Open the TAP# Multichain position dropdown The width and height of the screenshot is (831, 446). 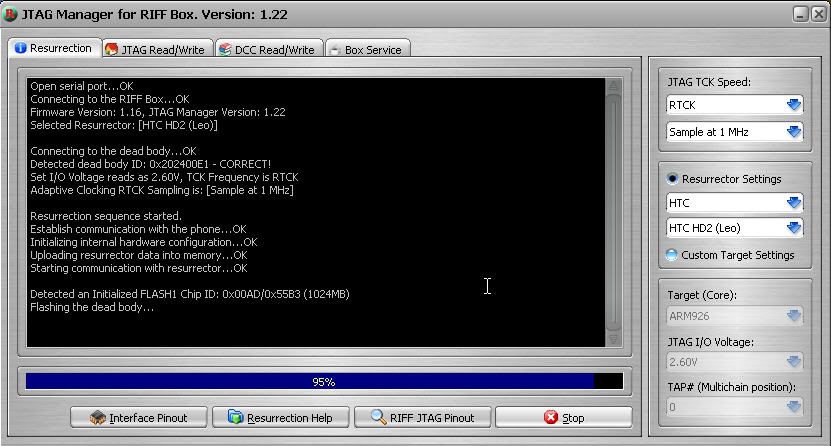pos(734,407)
